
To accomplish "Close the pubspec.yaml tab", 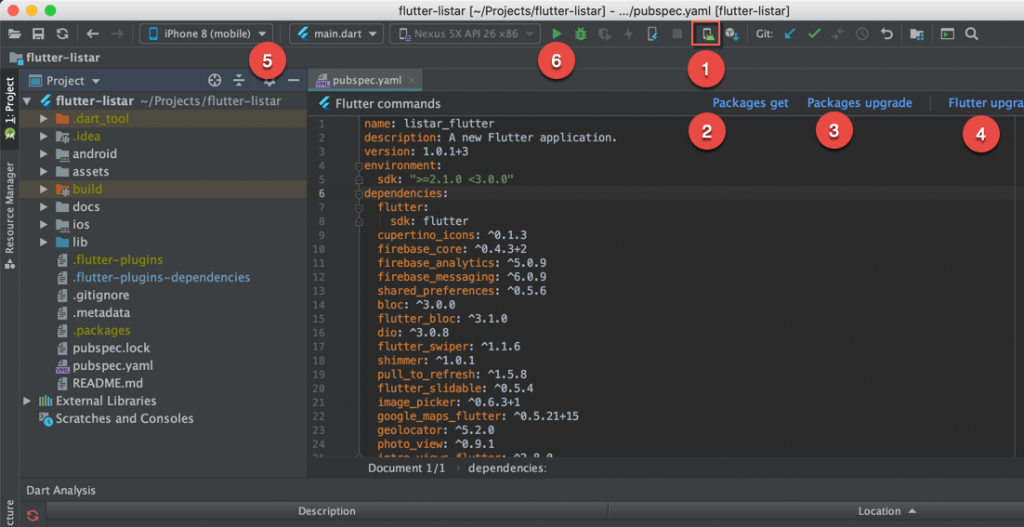I will (x=411, y=80).
